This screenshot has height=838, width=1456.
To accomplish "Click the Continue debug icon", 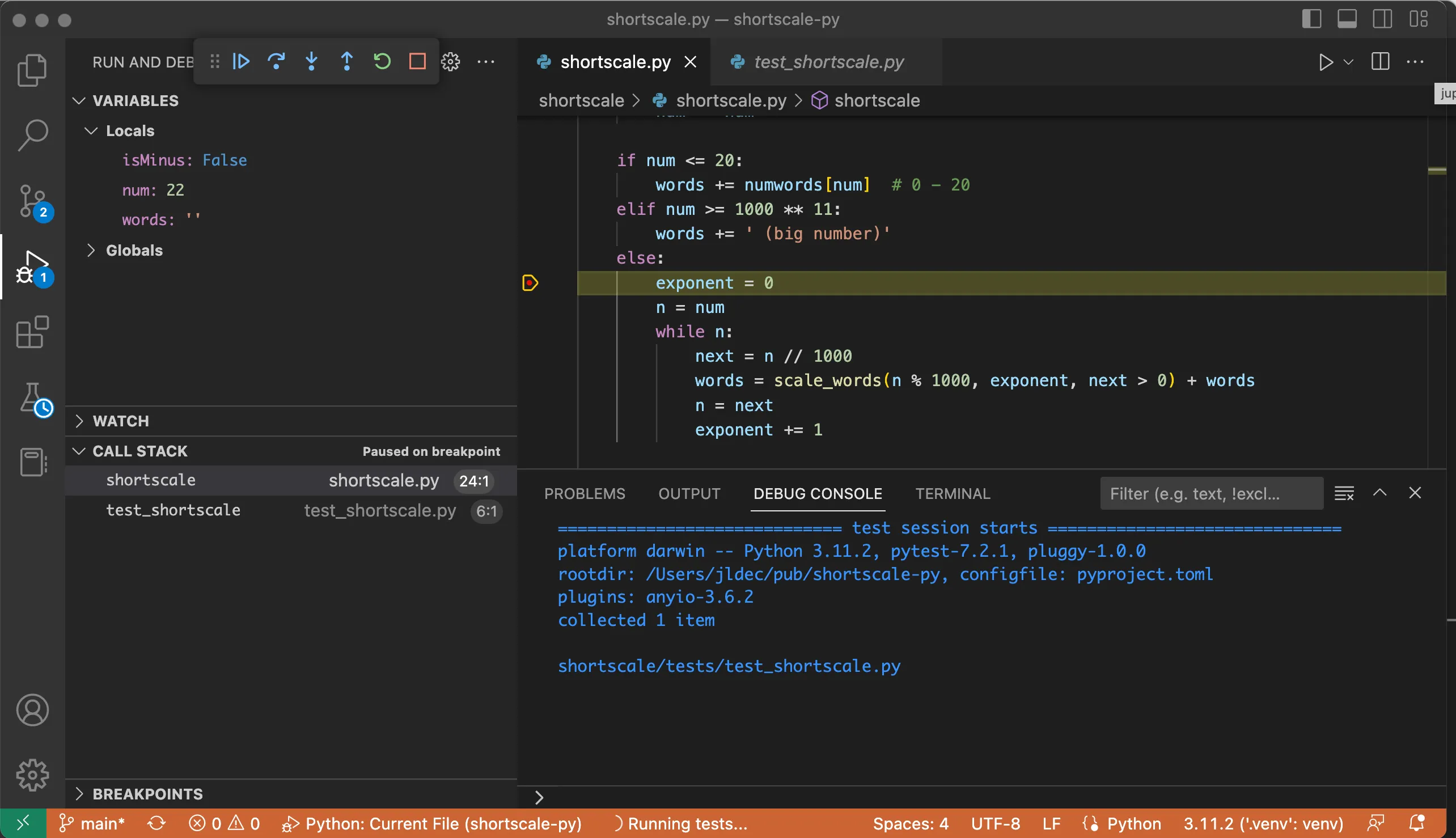I will (240, 61).
